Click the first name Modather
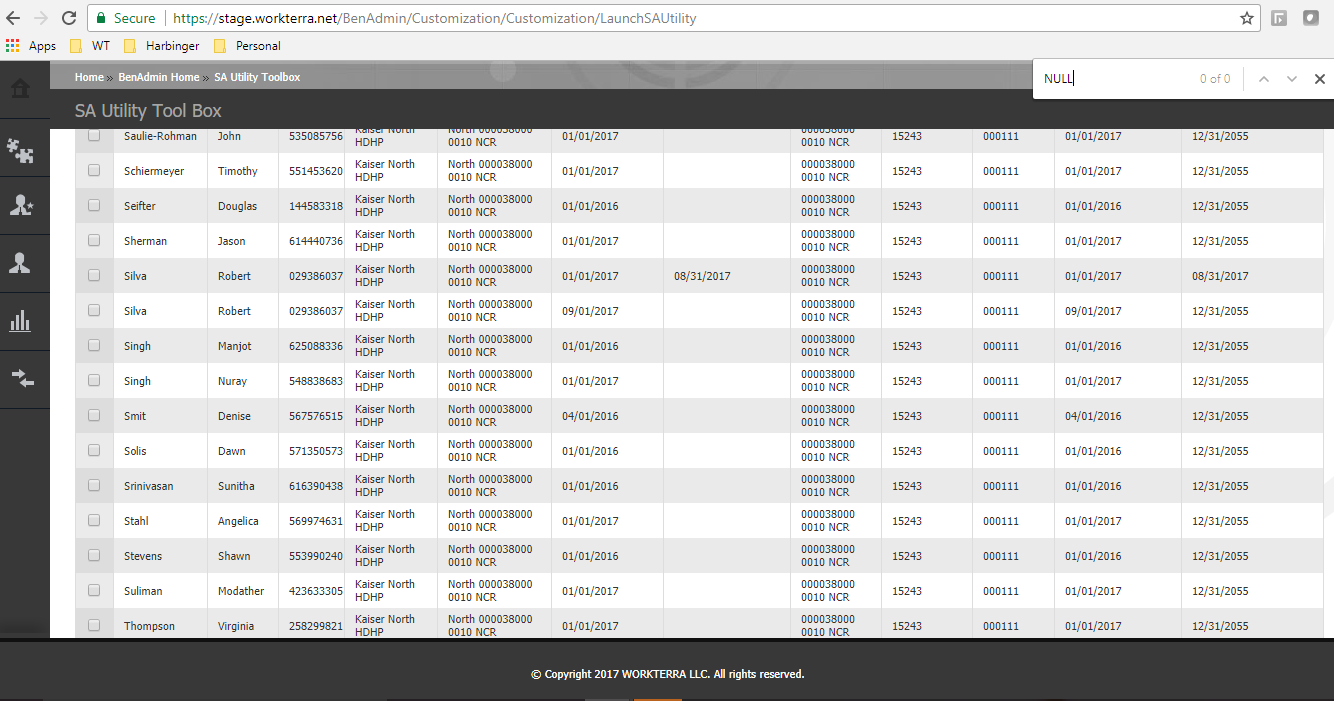Viewport: 1334px width, 701px height. click(x=241, y=591)
